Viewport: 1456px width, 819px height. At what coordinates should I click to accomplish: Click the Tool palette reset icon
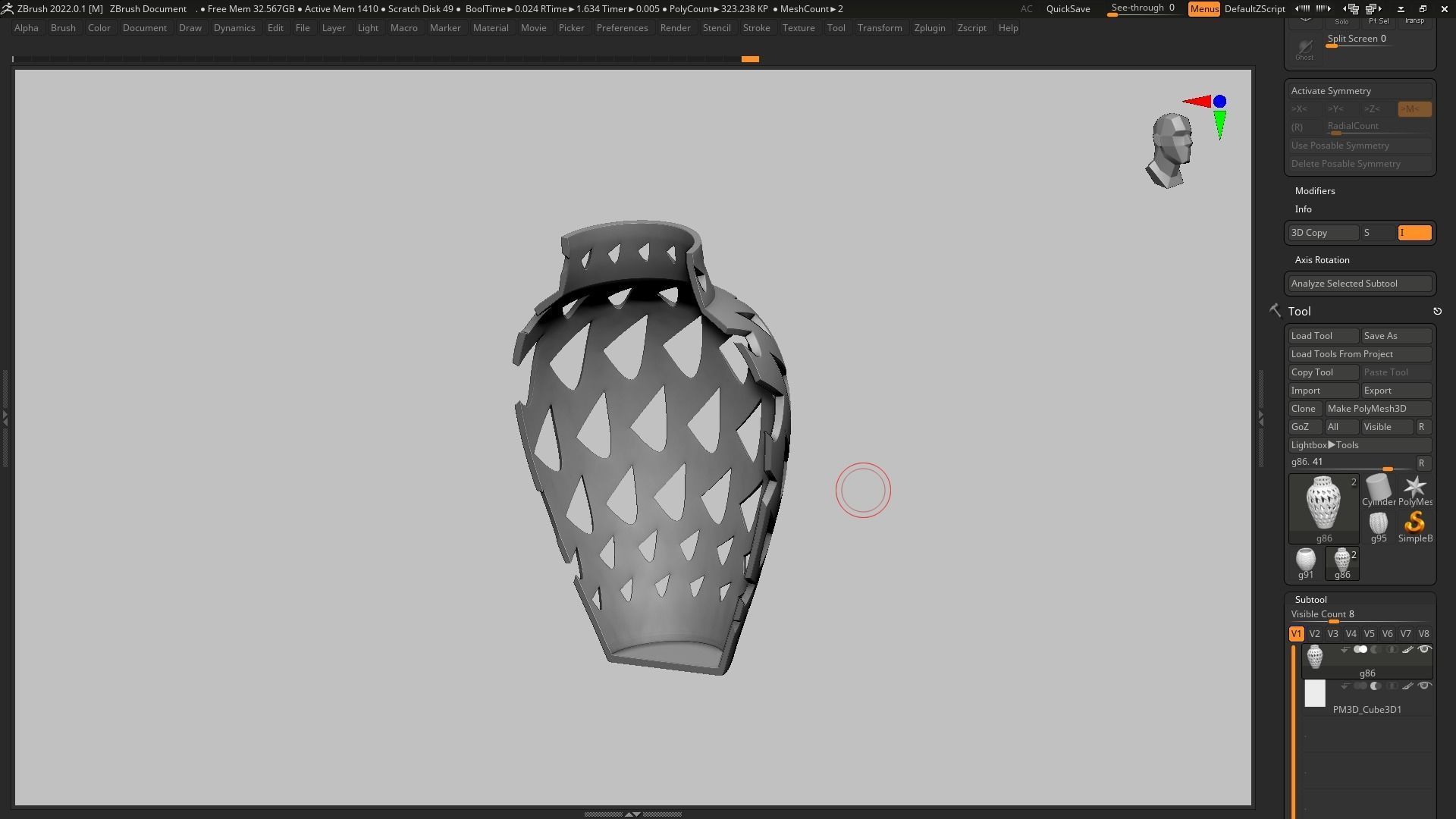(1437, 311)
